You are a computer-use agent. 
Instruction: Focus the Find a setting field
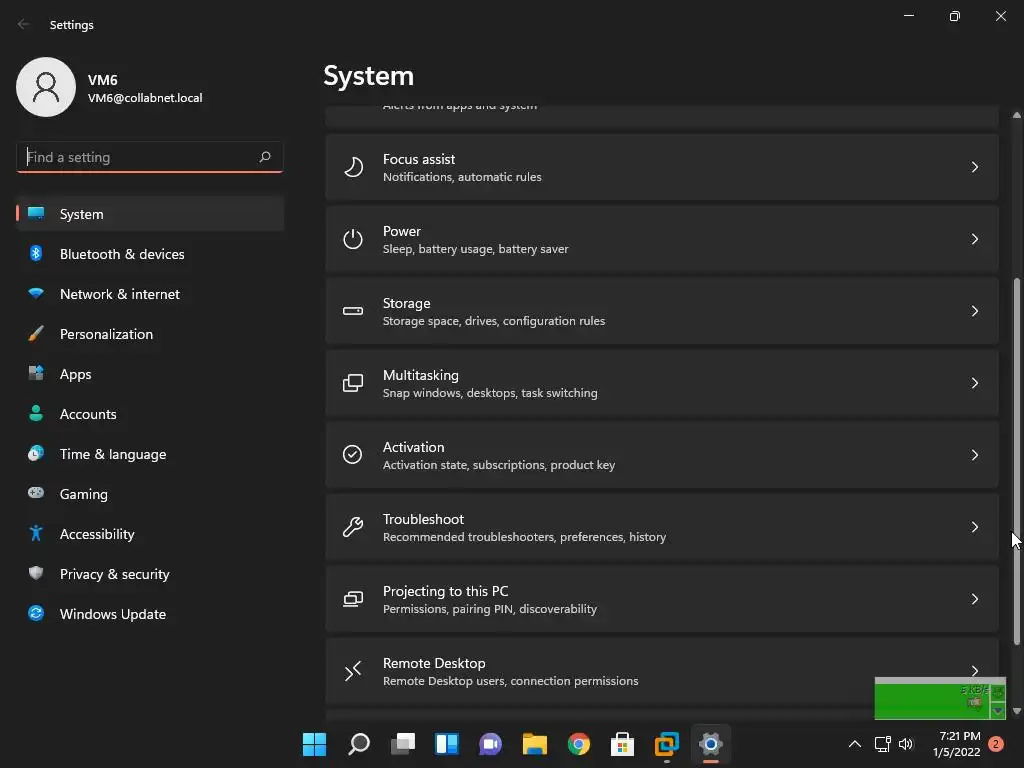coord(150,157)
